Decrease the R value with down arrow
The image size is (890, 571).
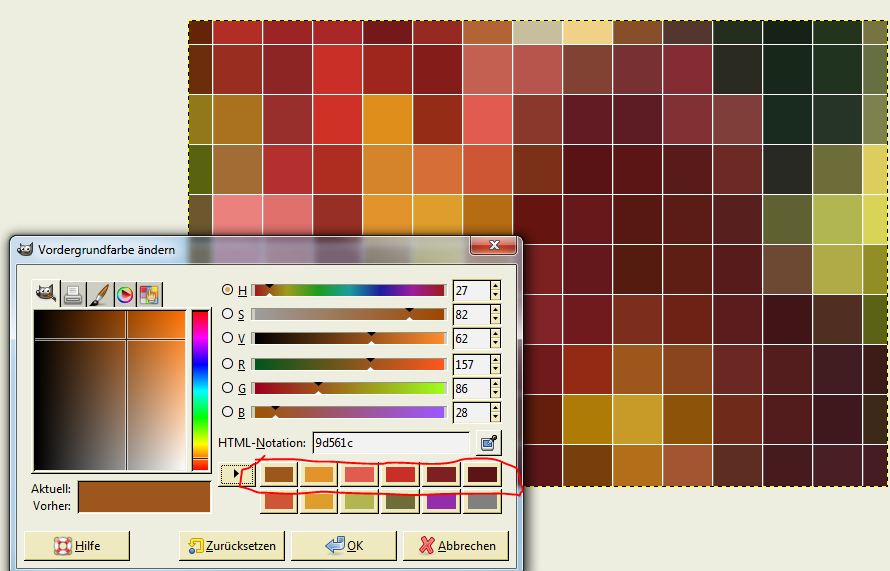coord(496,369)
